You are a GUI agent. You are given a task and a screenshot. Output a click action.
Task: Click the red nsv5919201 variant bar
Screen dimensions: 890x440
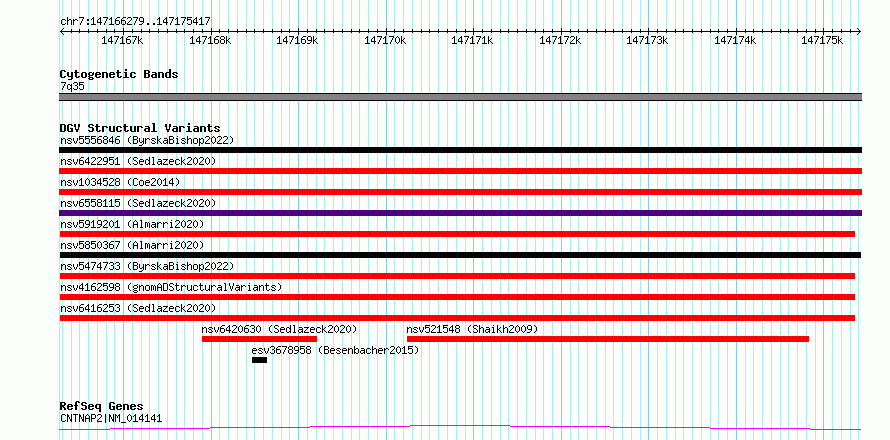(457, 234)
